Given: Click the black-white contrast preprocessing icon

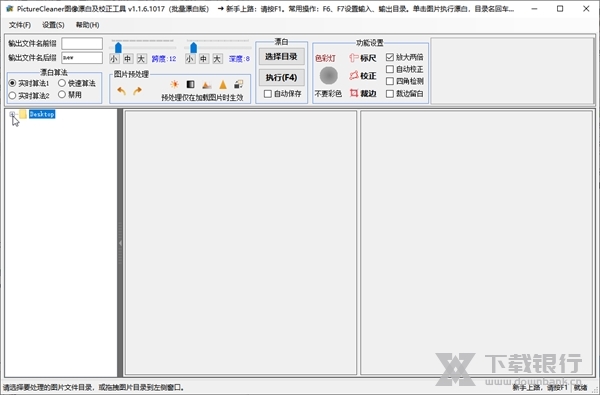Looking at the screenshot, I should (190, 85).
